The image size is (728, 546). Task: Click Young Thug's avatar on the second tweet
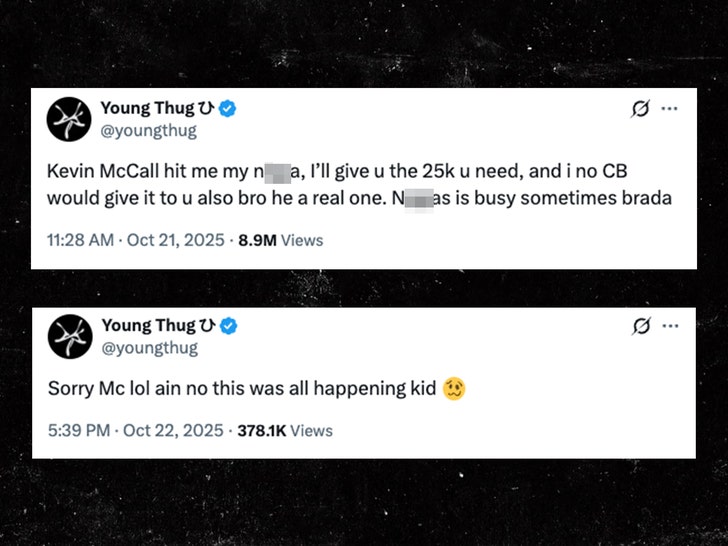tap(70, 336)
